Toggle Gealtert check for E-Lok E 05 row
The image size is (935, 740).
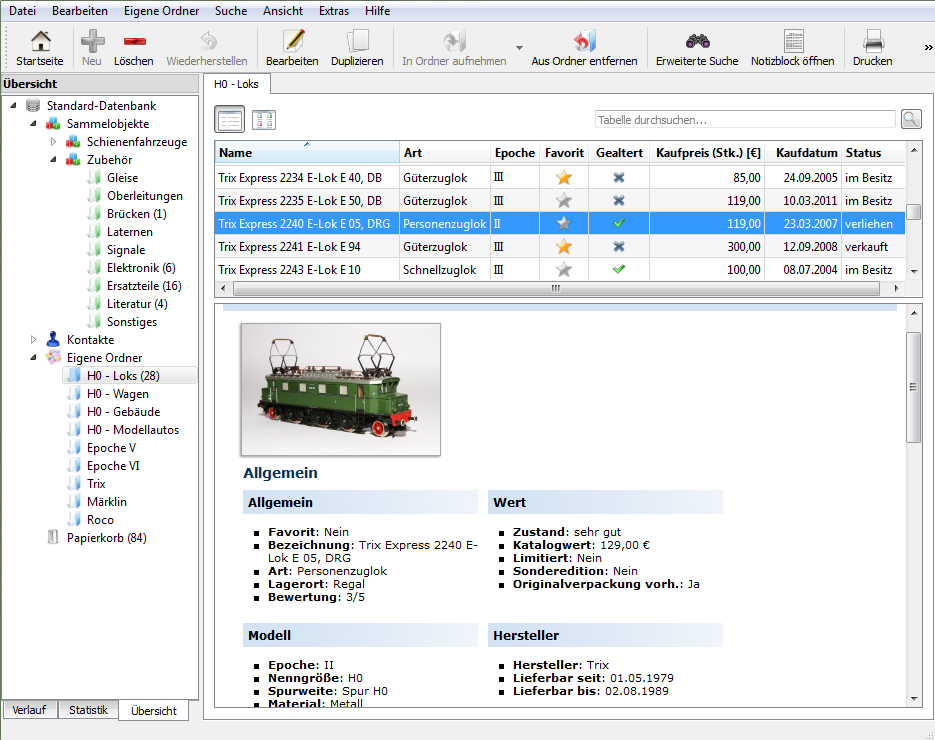(619, 223)
